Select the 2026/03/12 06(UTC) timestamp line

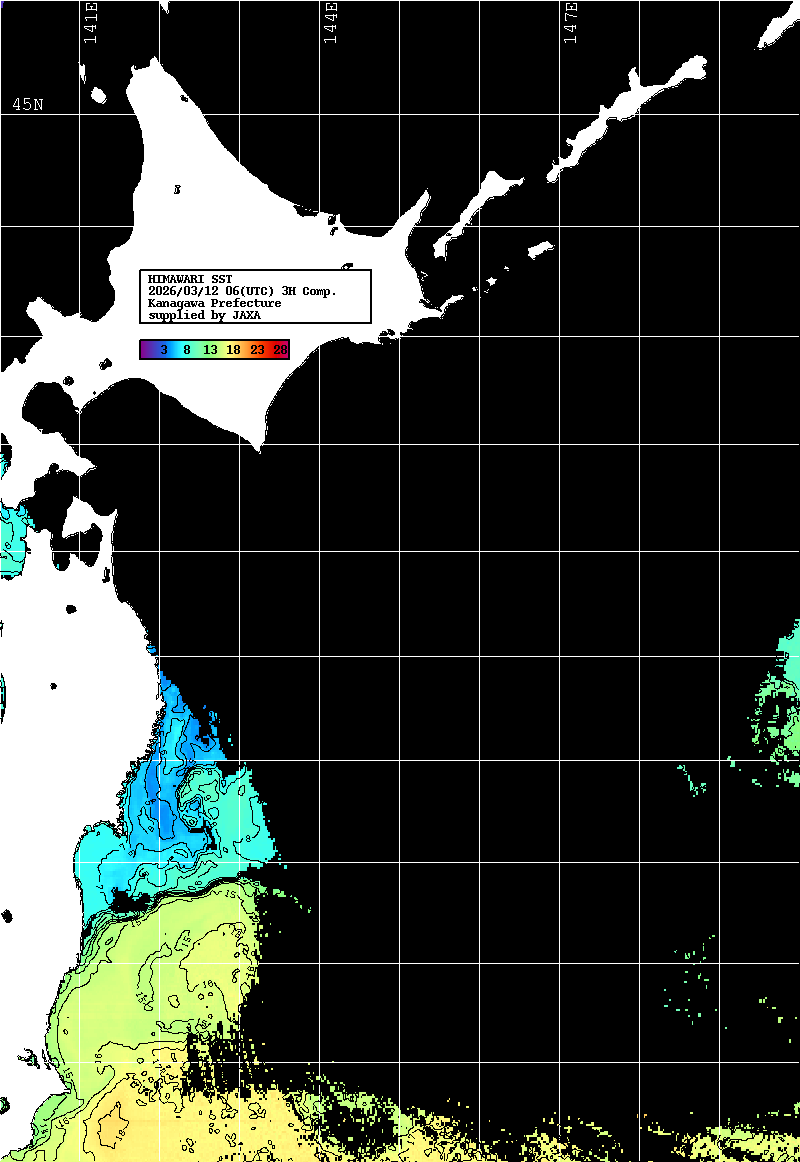pyautogui.click(x=242, y=291)
